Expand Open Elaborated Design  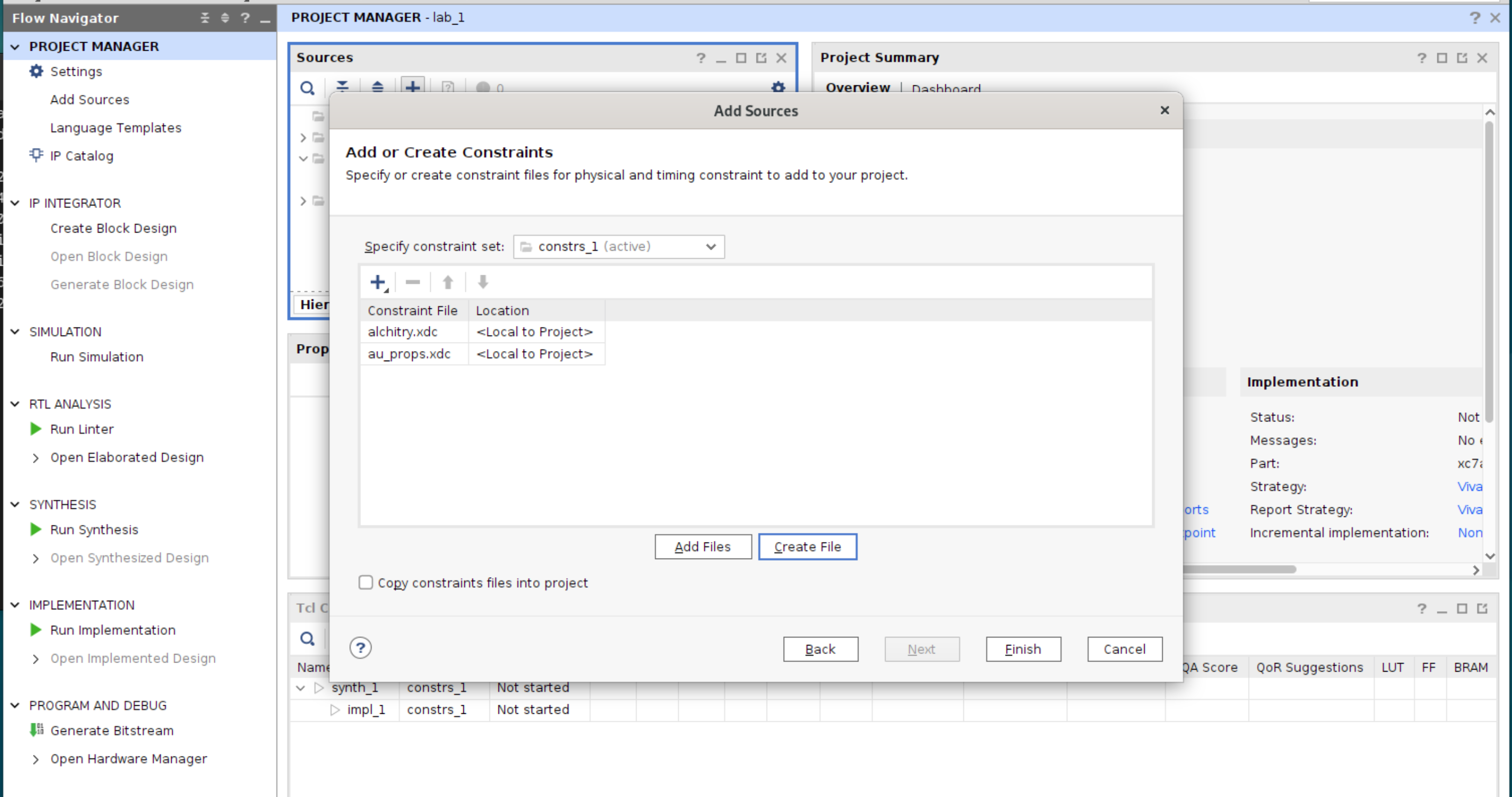pyautogui.click(x=36, y=458)
